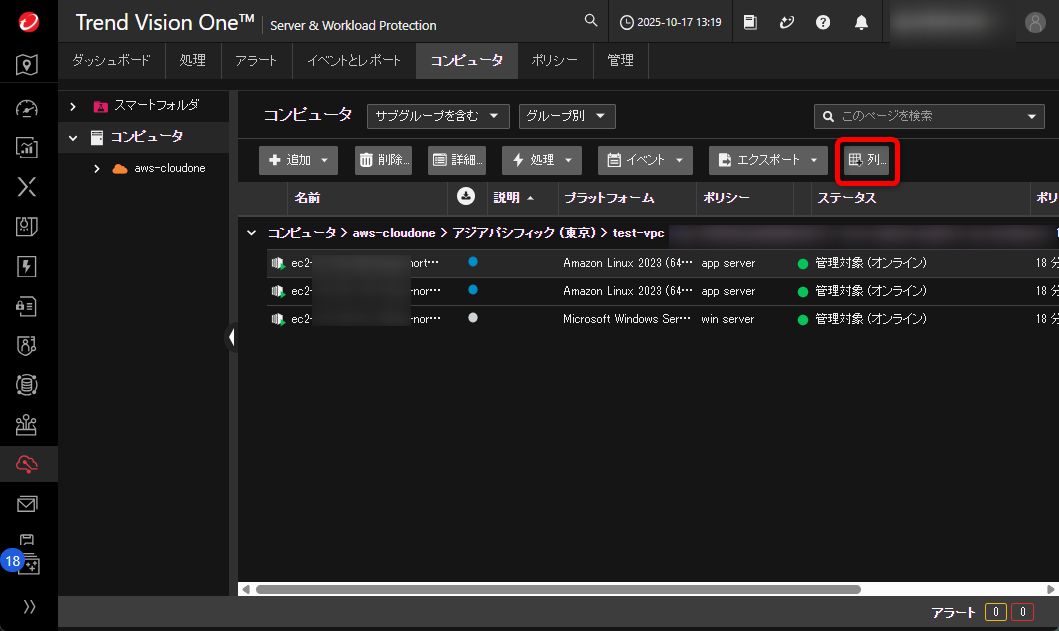Sort by the ステータス column header
The image size is (1059, 631).
click(x=846, y=198)
